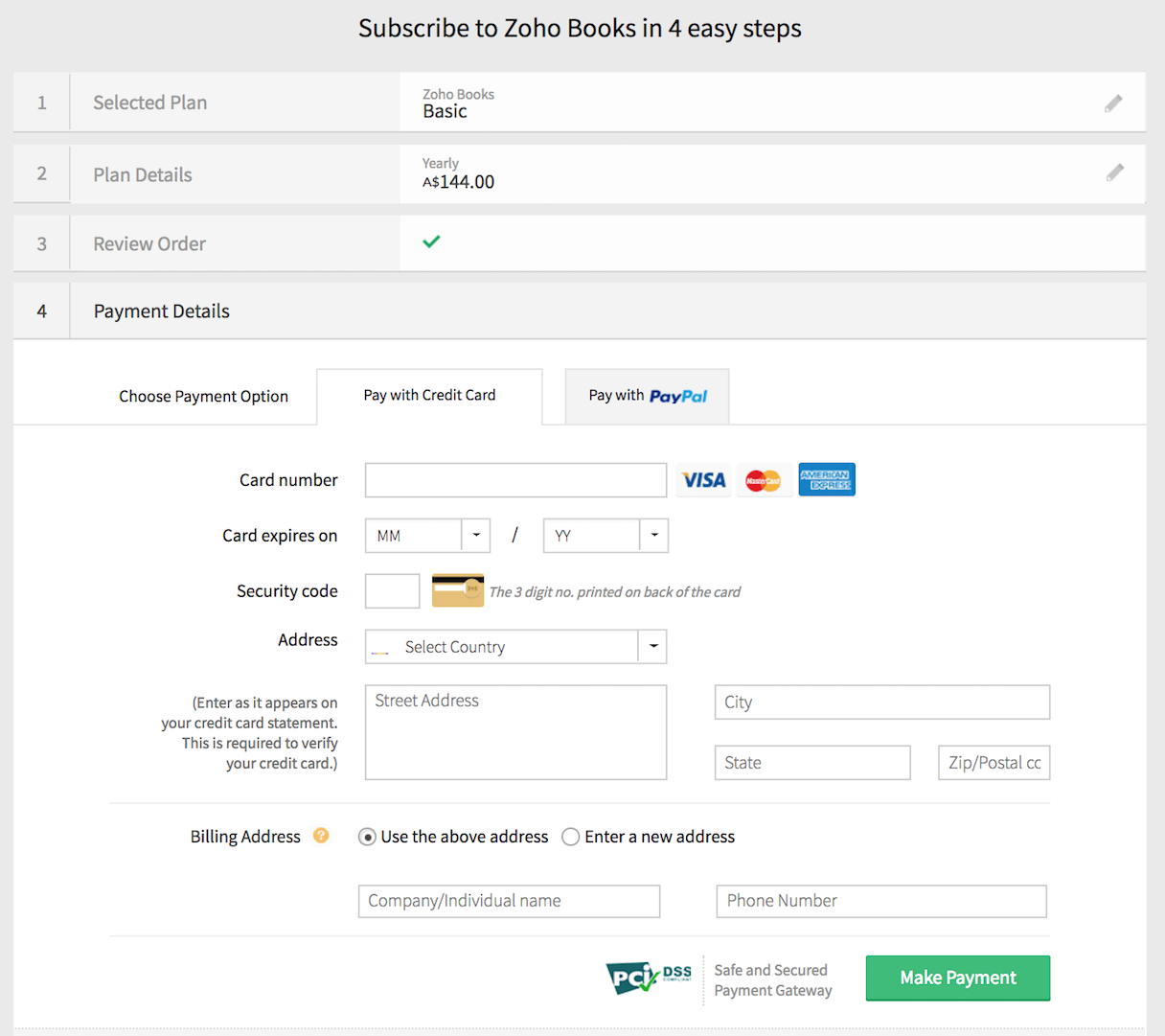The height and width of the screenshot is (1036, 1165).
Task: Open the Billing Address help question mark
Action: point(321,836)
